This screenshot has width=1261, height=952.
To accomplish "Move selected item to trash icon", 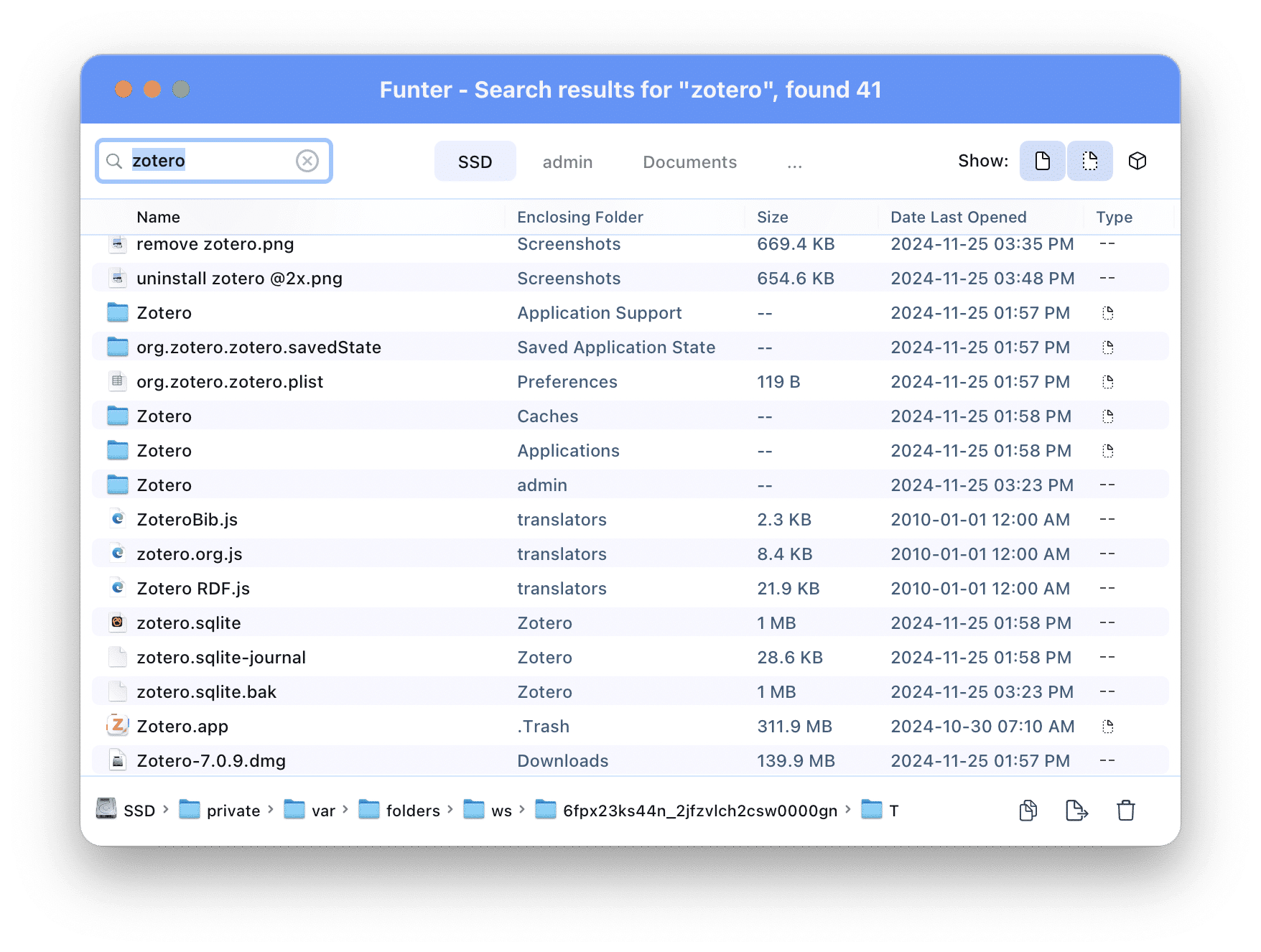I will (1126, 811).
